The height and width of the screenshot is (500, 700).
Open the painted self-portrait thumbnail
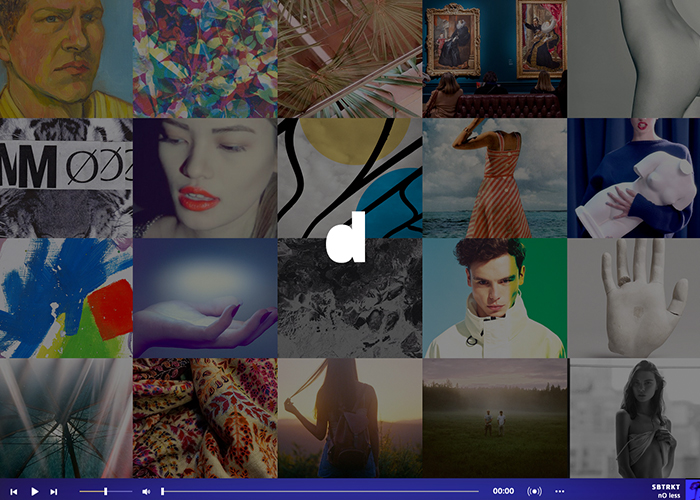[65, 58]
